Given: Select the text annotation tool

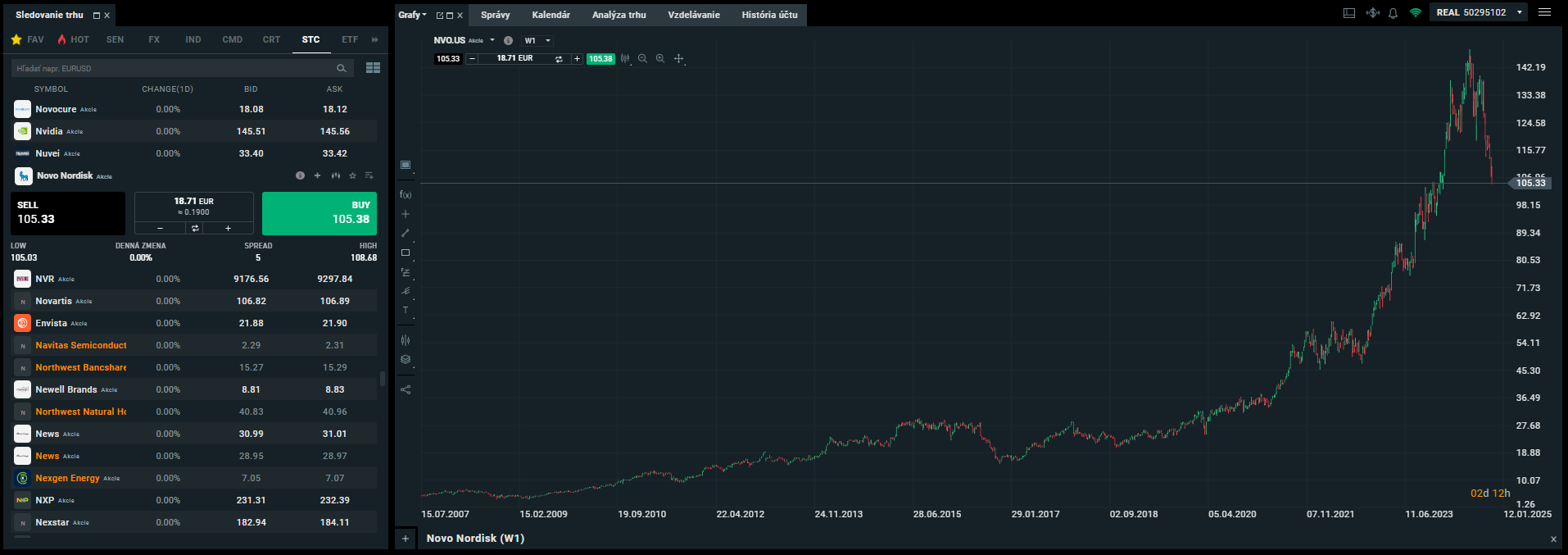Looking at the screenshot, I should (x=406, y=310).
